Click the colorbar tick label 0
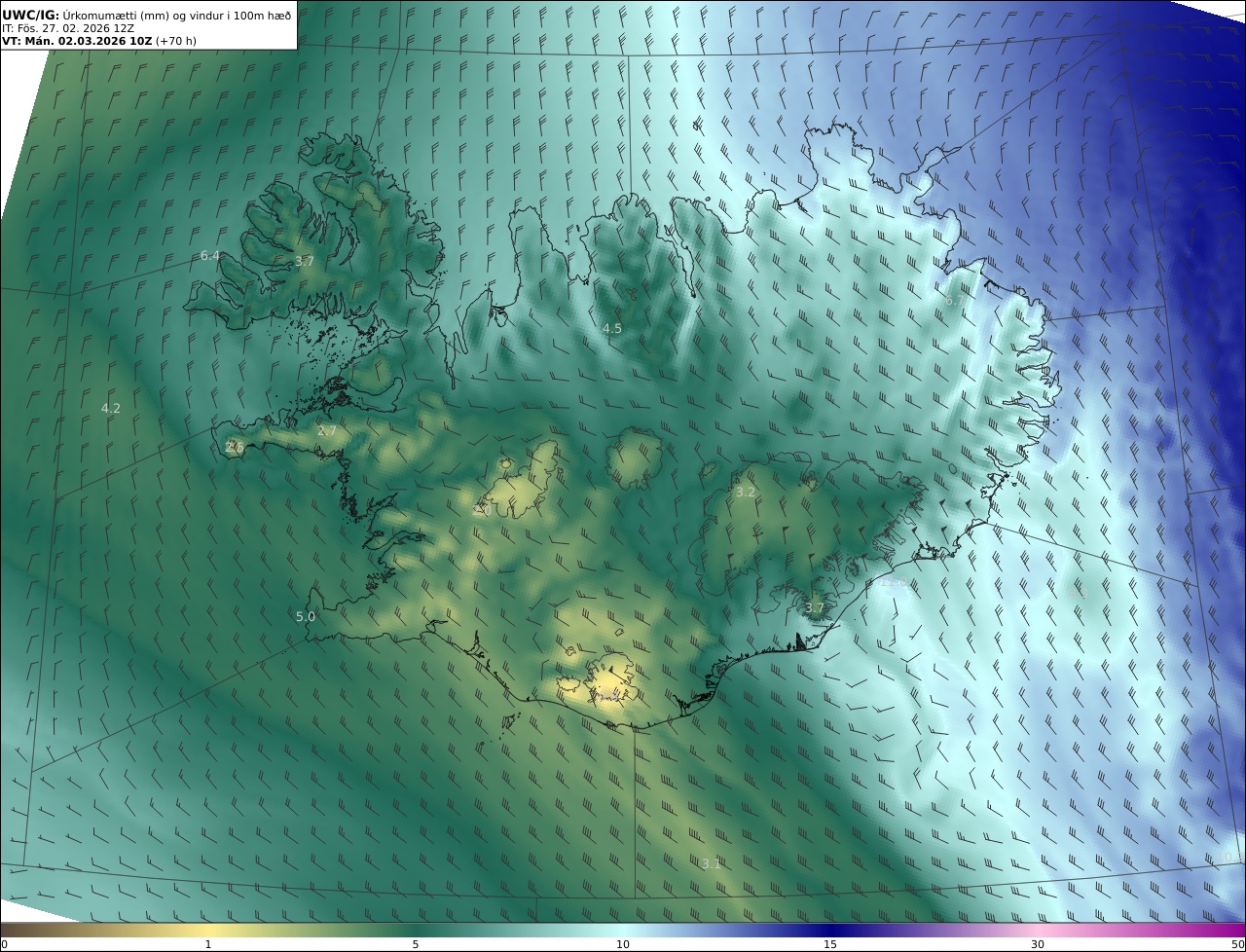 pyautogui.click(x=3, y=944)
